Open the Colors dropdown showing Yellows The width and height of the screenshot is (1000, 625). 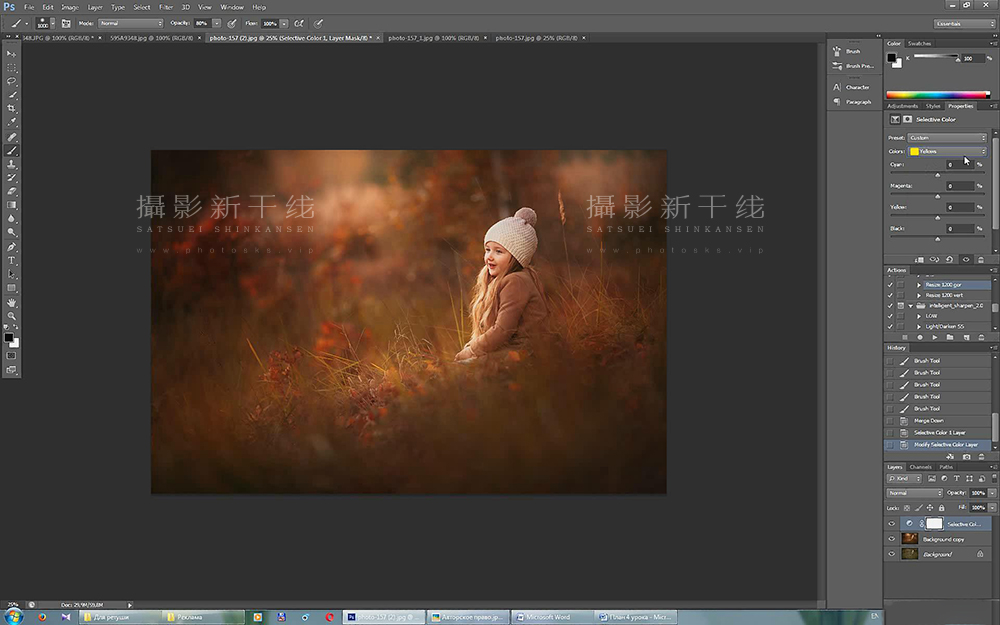coord(947,152)
